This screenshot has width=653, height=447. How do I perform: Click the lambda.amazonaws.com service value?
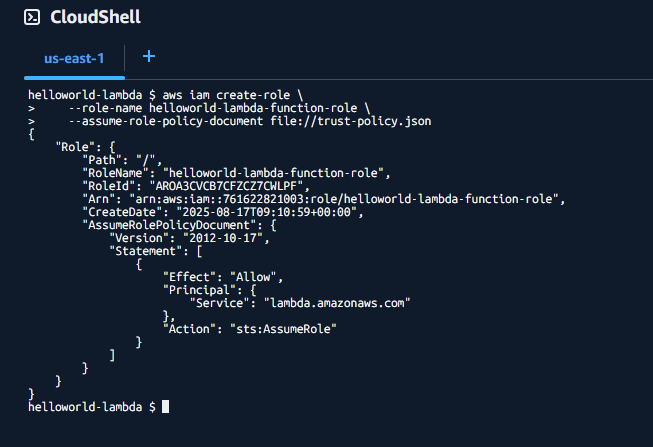pyautogui.click(x=337, y=303)
